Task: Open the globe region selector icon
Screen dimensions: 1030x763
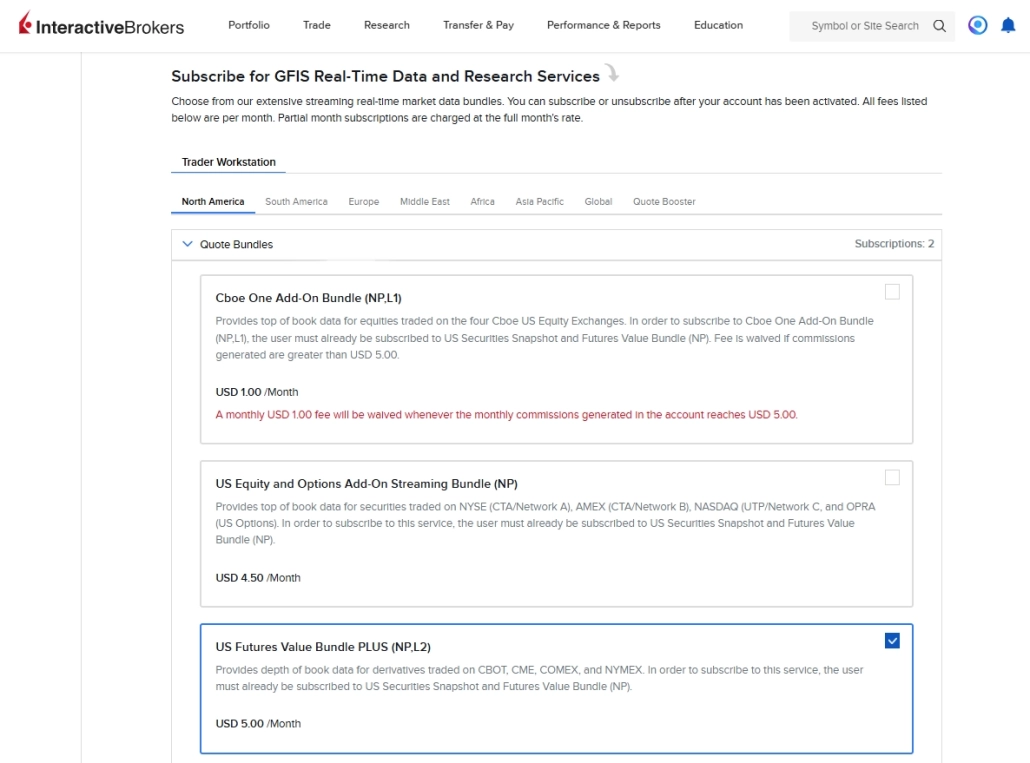Action: pos(977,25)
